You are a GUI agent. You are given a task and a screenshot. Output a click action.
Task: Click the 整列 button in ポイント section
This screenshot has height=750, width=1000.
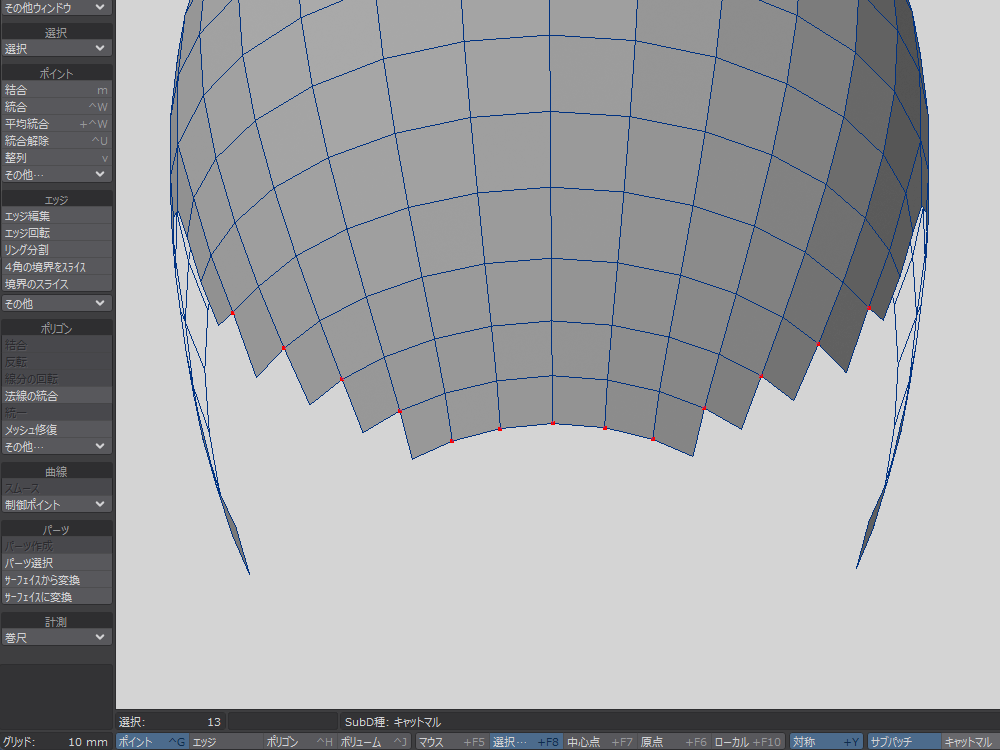(56, 158)
